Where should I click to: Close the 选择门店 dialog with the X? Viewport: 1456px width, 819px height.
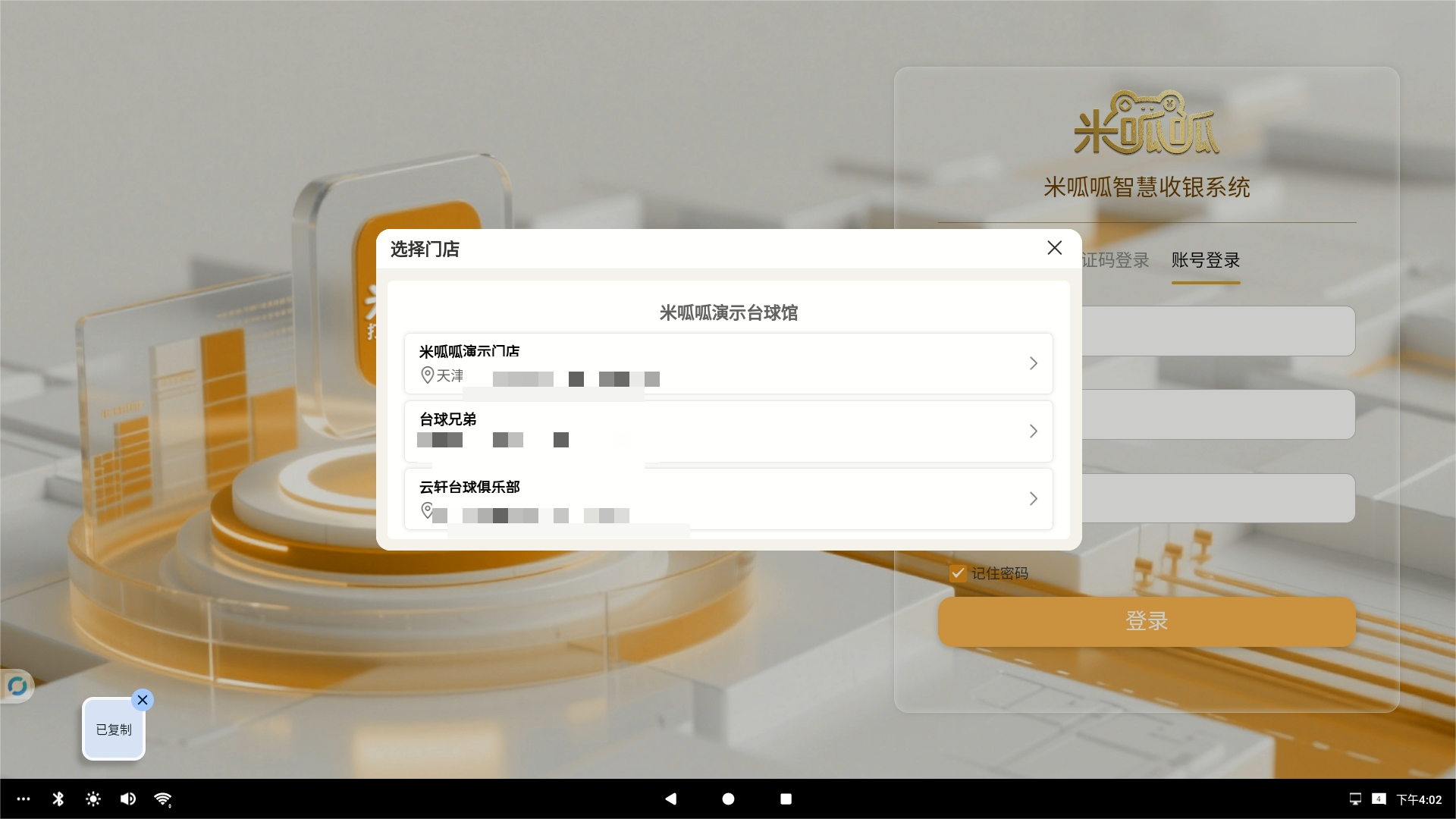coord(1054,248)
